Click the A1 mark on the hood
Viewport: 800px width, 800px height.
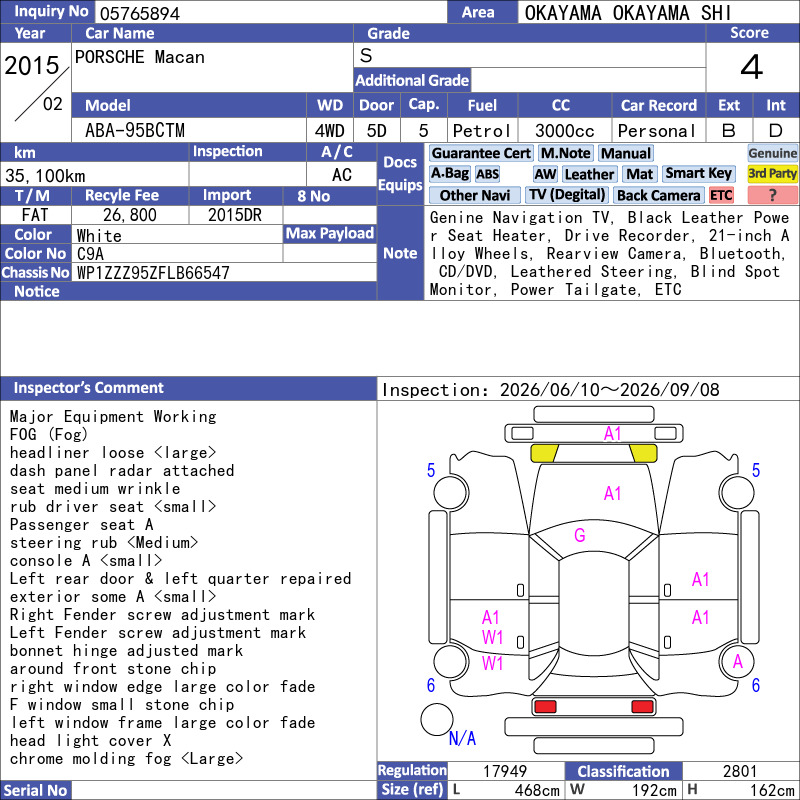tap(612, 493)
